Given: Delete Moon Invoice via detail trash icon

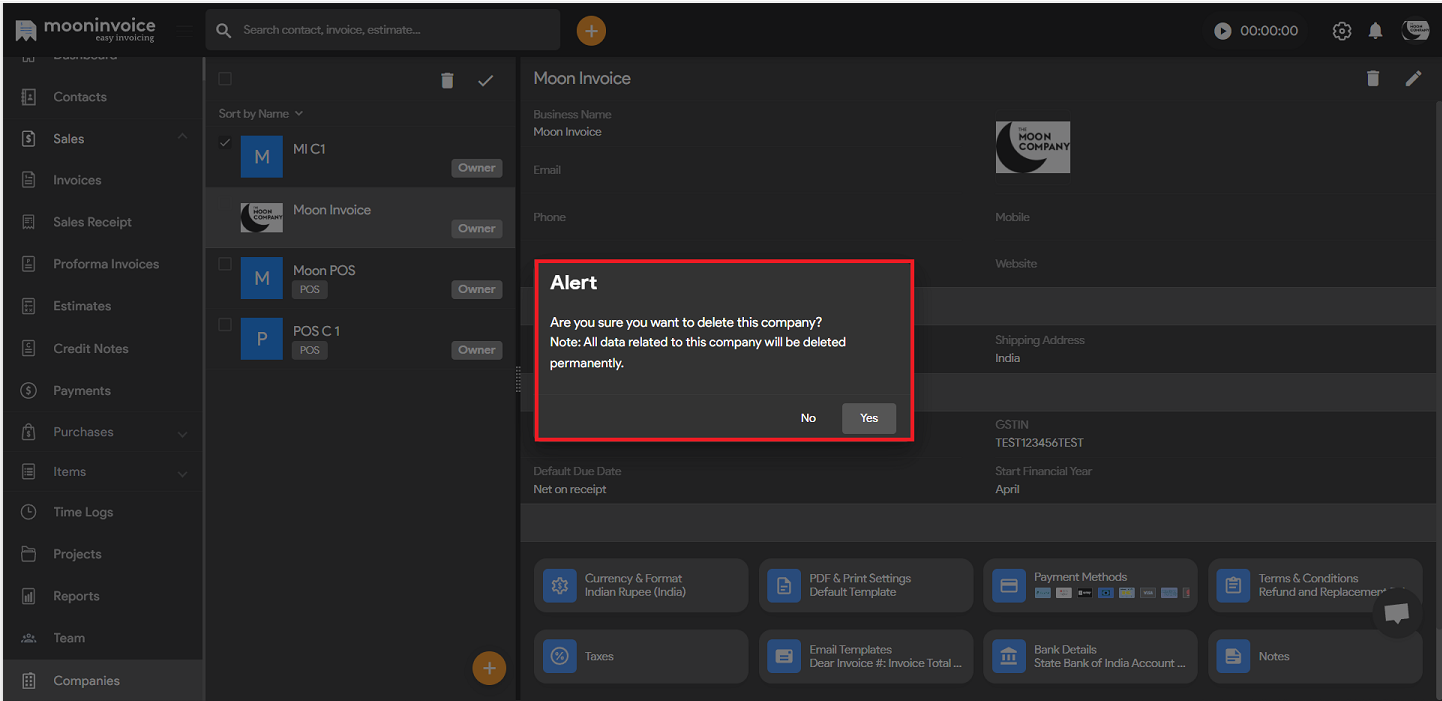Looking at the screenshot, I should (1373, 78).
